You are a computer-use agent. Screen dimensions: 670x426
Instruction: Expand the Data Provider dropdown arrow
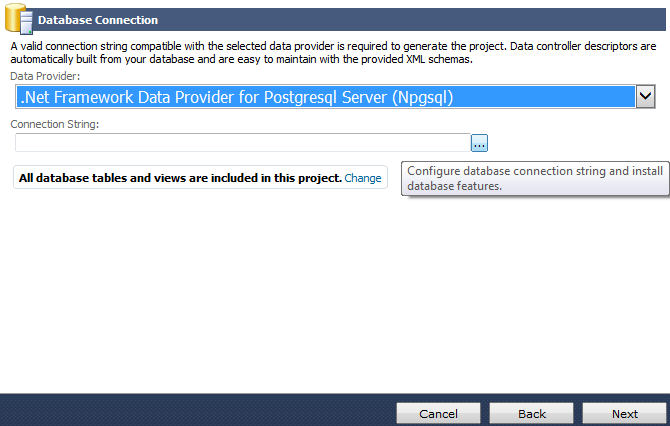(645, 96)
